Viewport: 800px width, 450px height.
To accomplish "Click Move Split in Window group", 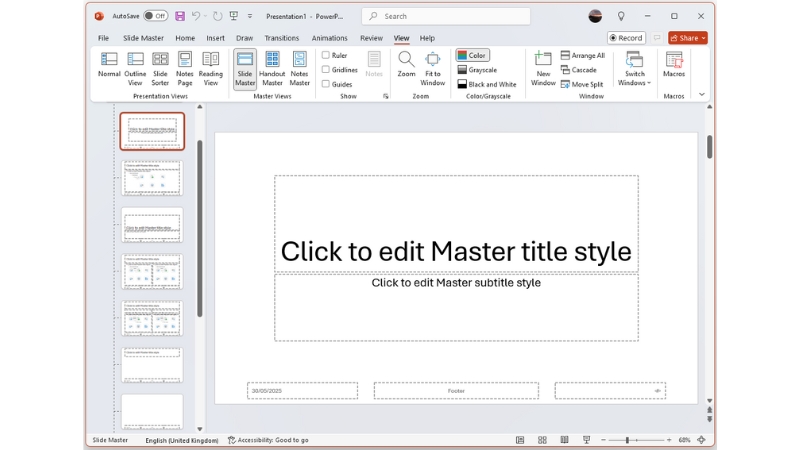I will tap(582, 84).
